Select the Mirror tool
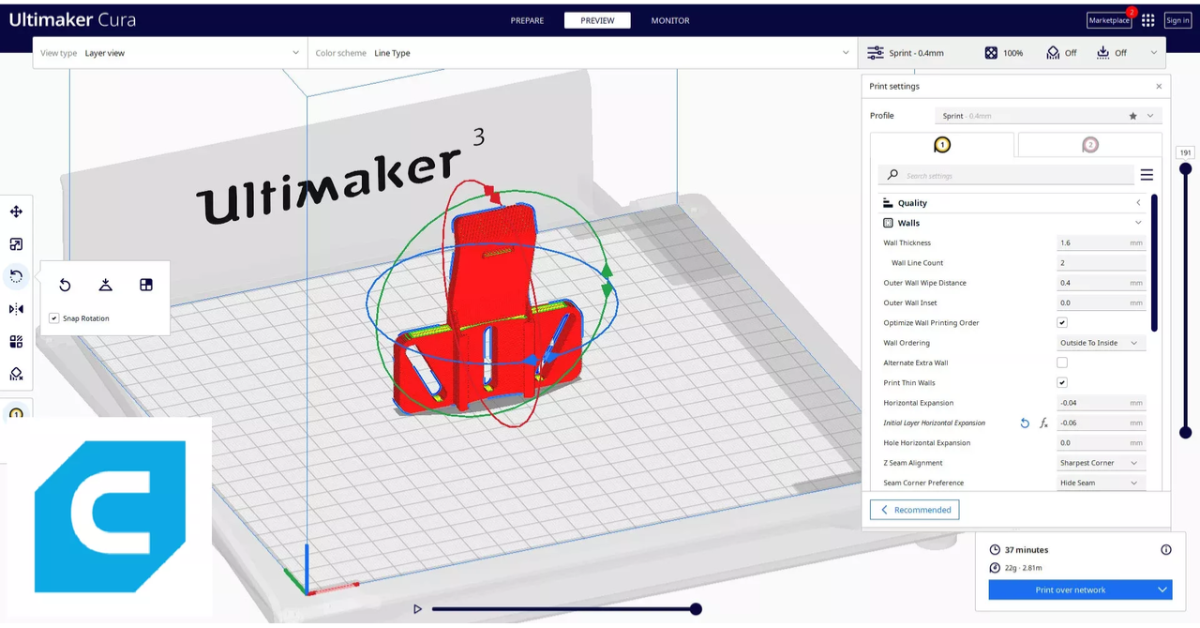This screenshot has height=628, width=1200. 15,308
